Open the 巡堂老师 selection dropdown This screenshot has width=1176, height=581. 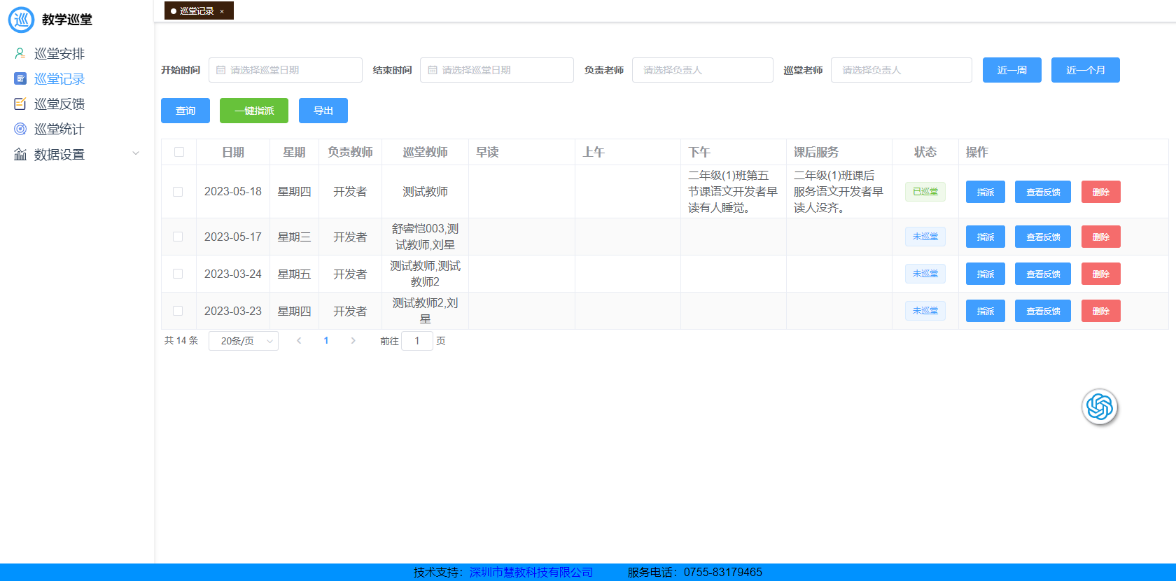[902, 70]
